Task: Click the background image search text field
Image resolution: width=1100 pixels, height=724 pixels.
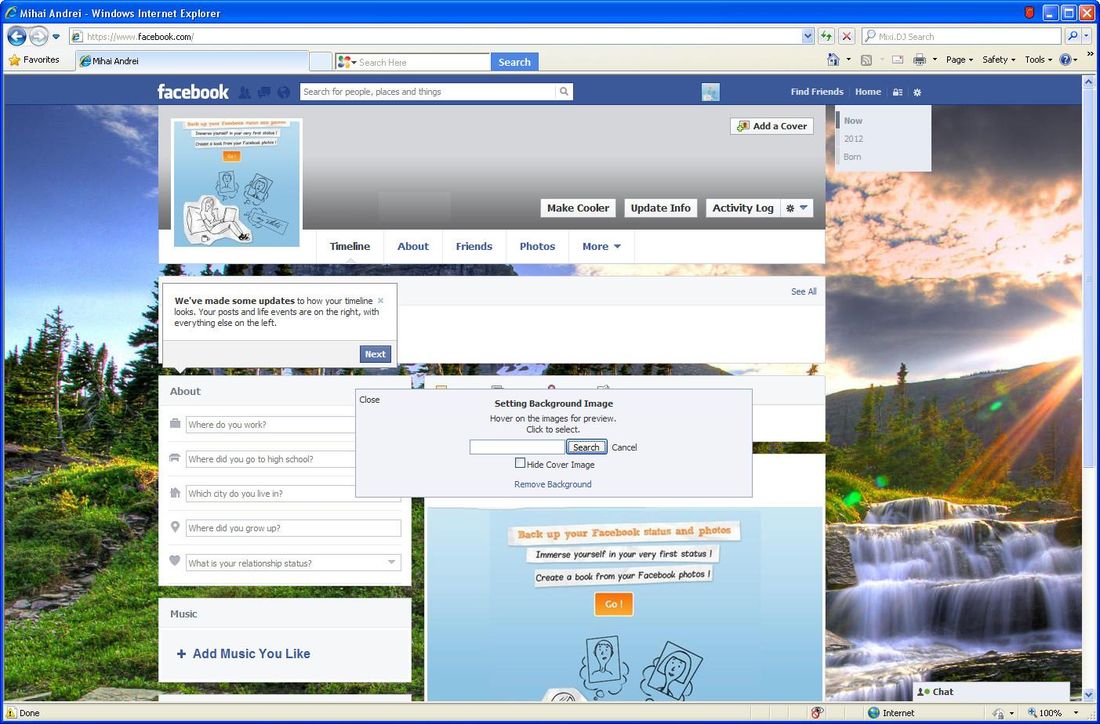Action: [x=517, y=447]
